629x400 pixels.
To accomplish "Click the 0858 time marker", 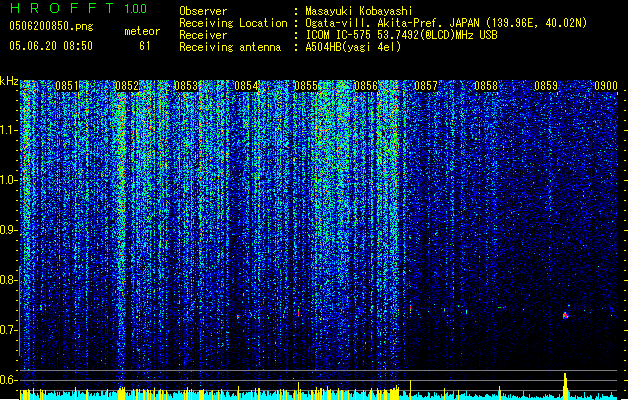I will (486, 86).
